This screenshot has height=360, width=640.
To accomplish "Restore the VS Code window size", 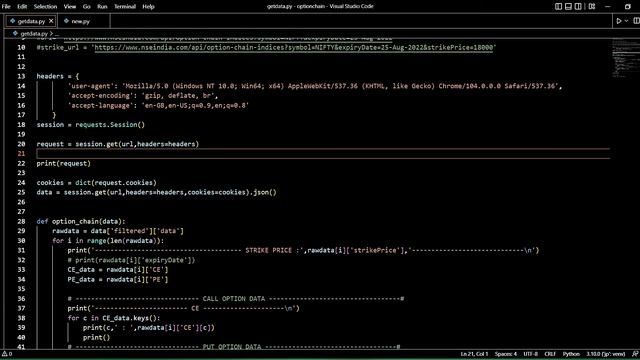I will (628, 7).
